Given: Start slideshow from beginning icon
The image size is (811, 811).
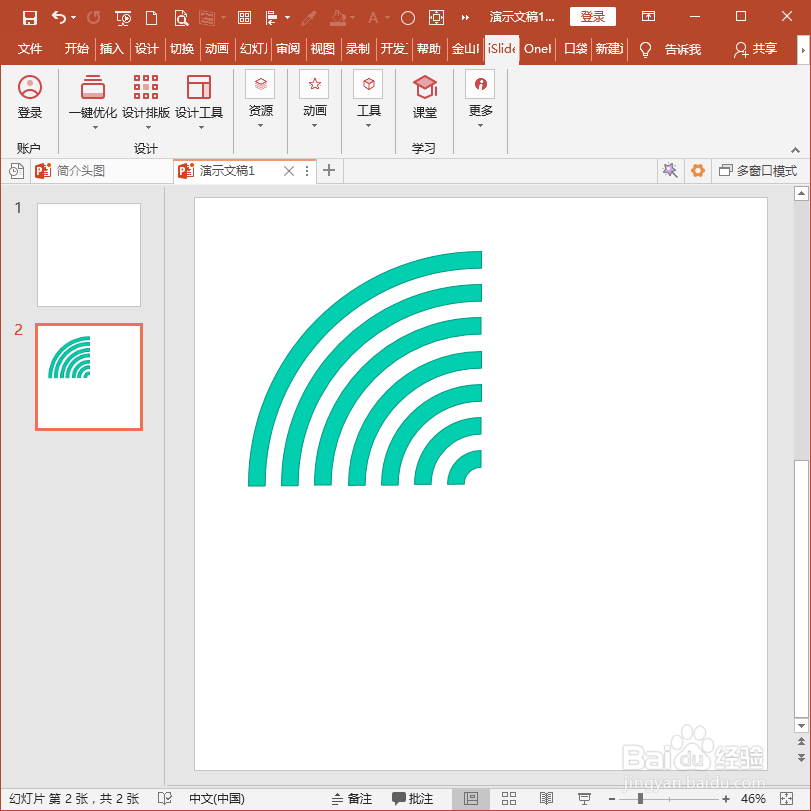Looking at the screenshot, I should click(x=123, y=18).
